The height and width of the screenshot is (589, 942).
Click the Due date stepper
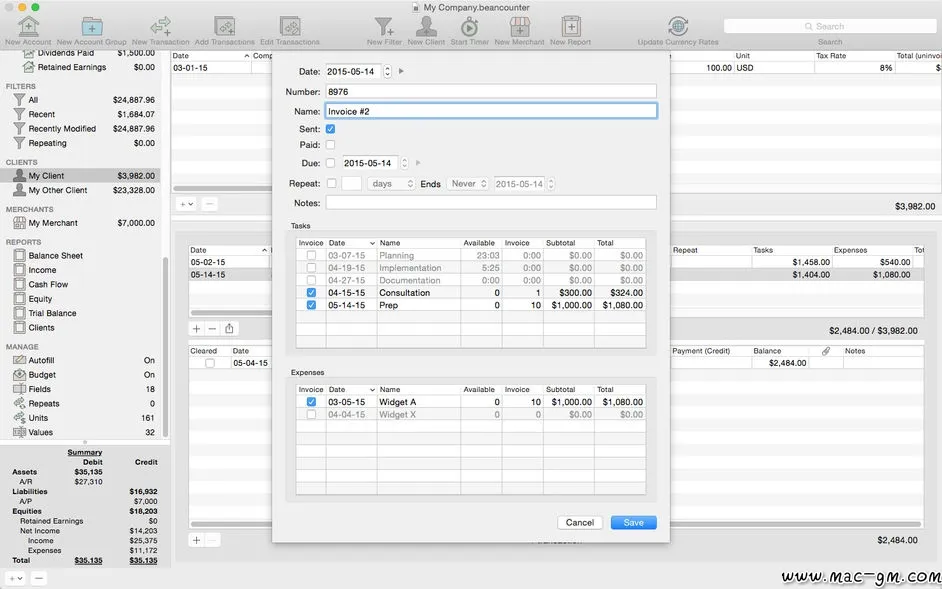pyautogui.click(x=404, y=163)
